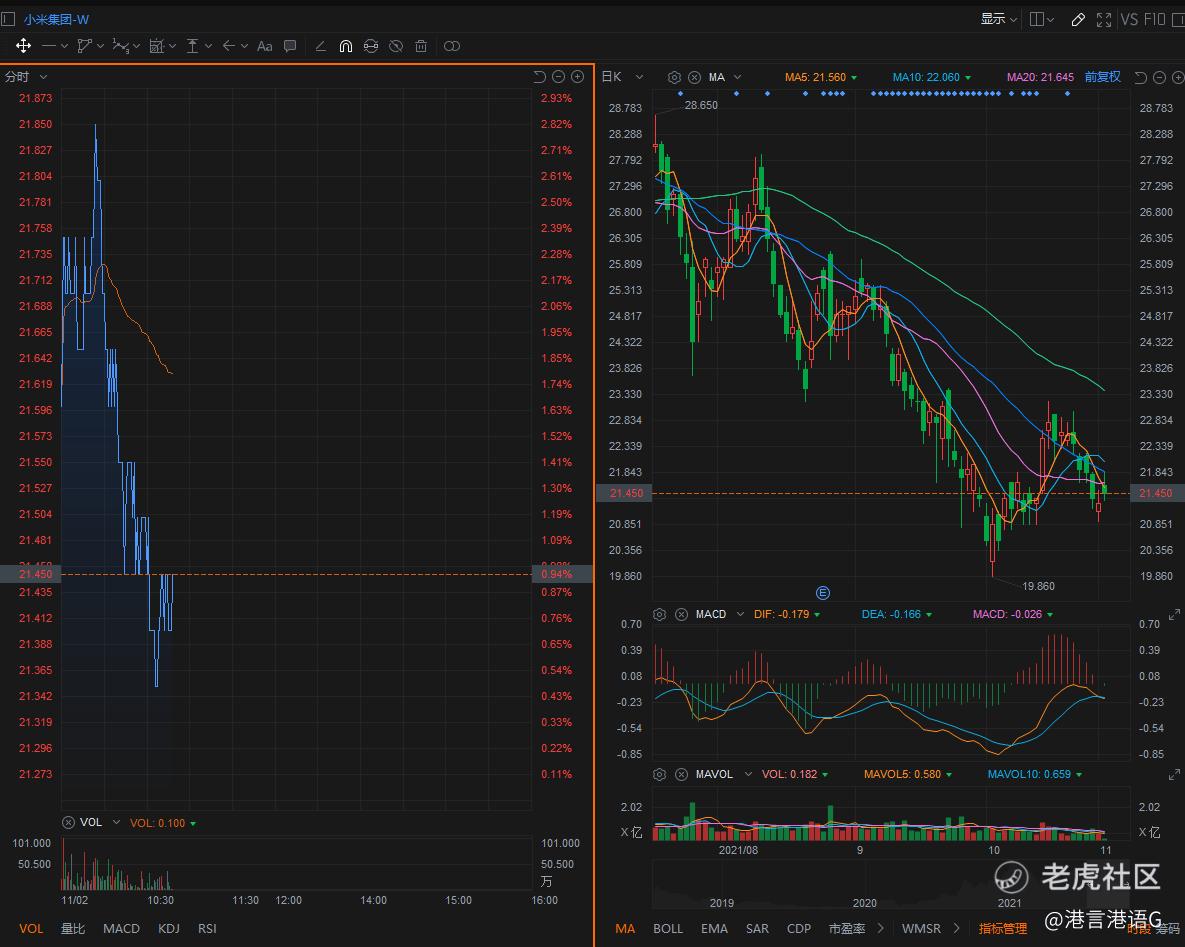Viewport: 1185px width, 947px height.
Task: Click the 2020 region on timeline navigator
Action: [865, 903]
